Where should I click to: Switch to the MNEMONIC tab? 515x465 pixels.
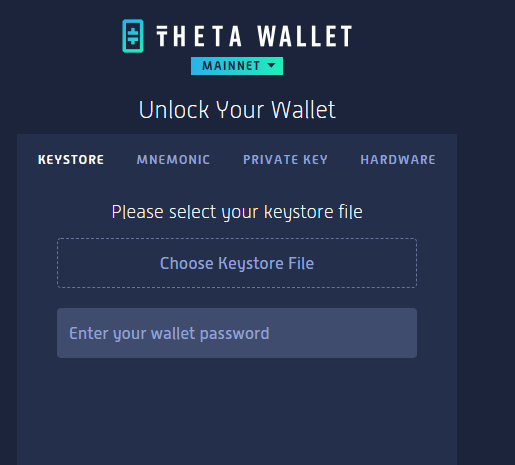click(173, 160)
